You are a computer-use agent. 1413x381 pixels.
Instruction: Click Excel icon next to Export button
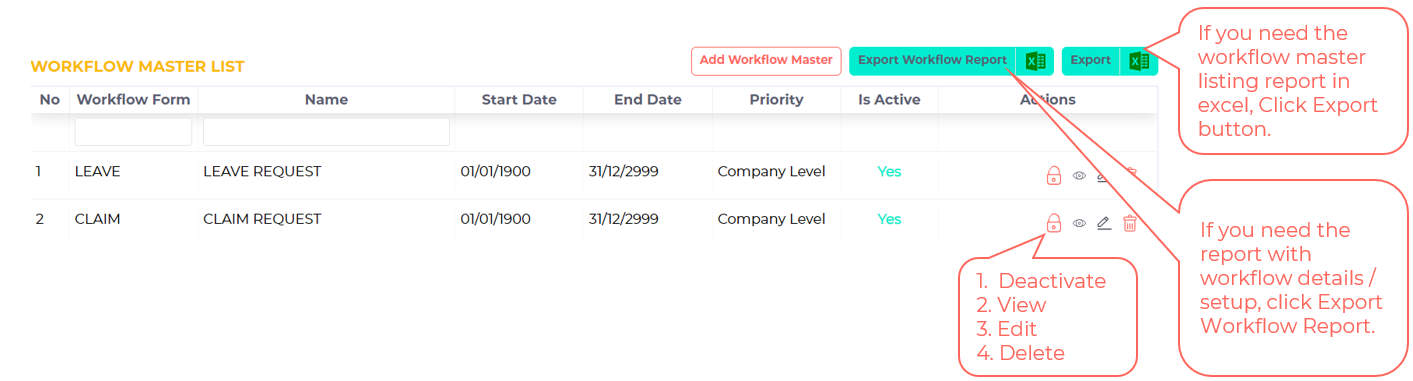coord(1139,61)
